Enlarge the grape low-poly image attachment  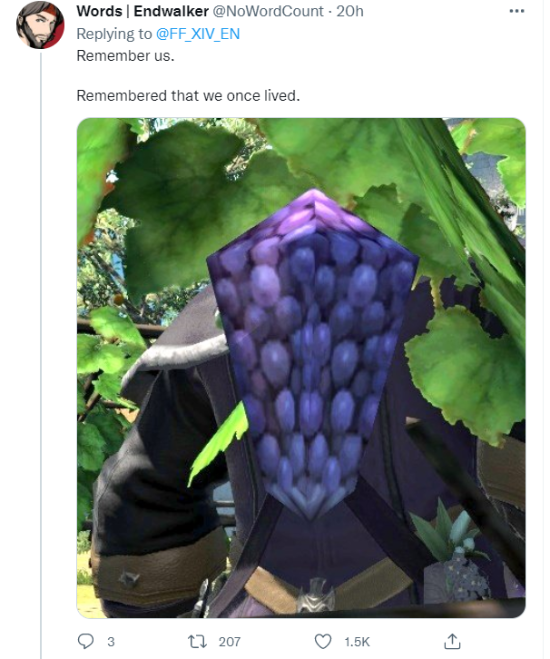(x=301, y=368)
